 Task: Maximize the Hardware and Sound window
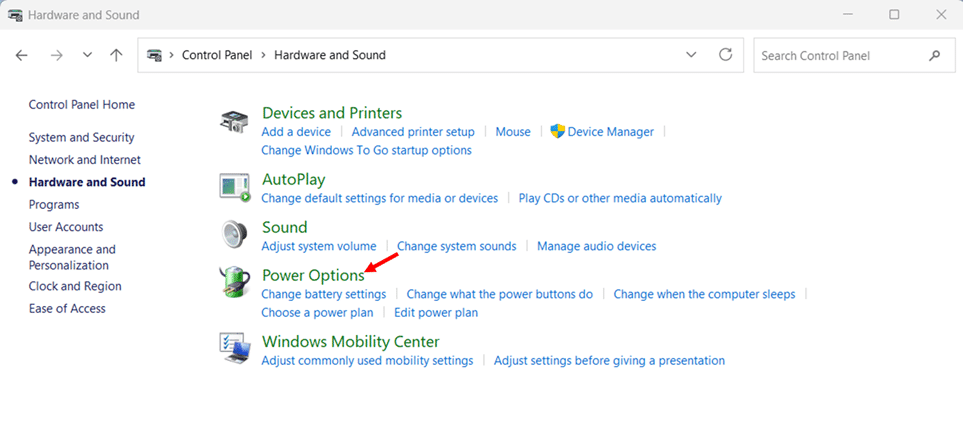[894, 15]
